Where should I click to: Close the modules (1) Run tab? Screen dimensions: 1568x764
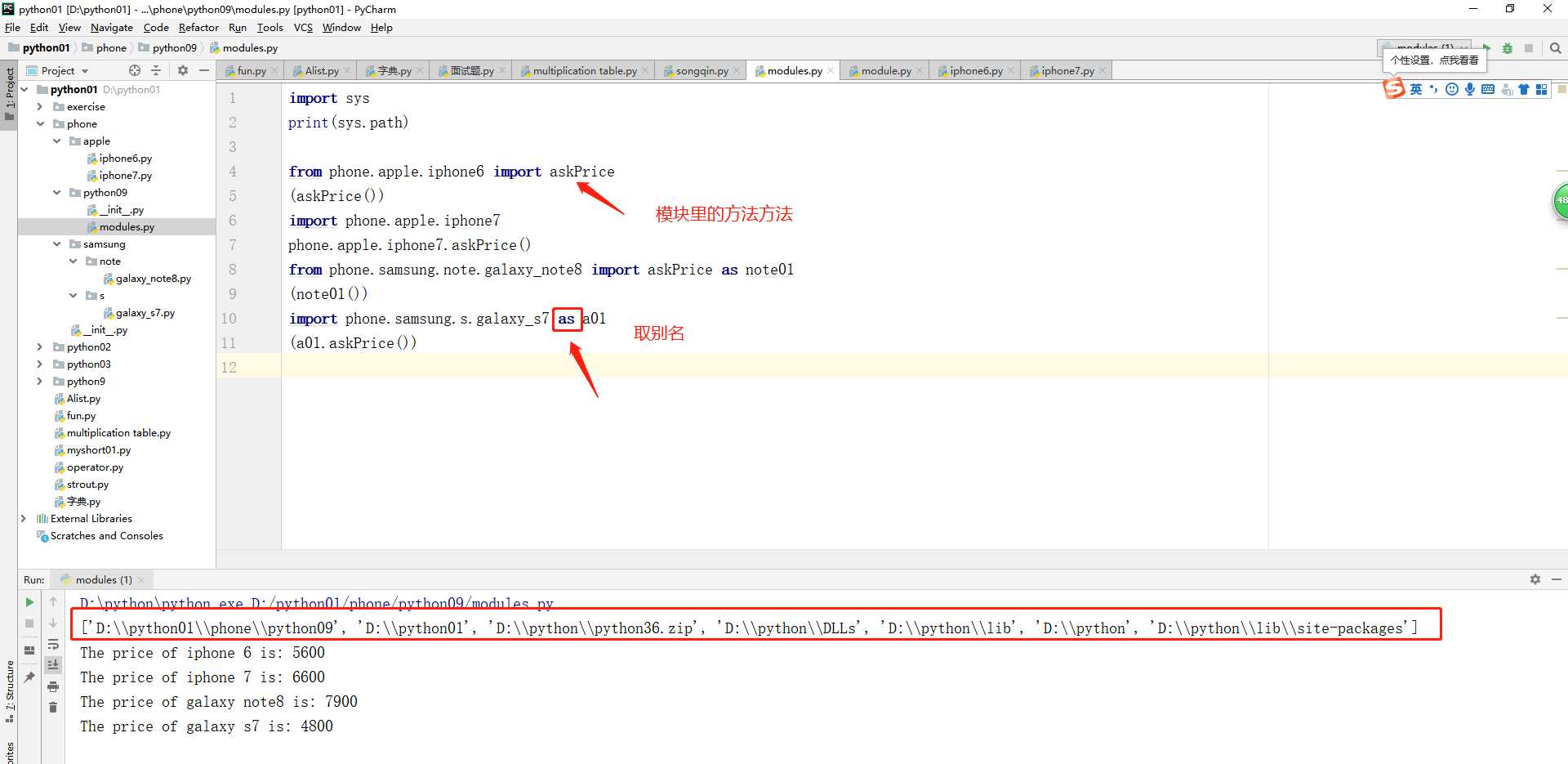141,580
